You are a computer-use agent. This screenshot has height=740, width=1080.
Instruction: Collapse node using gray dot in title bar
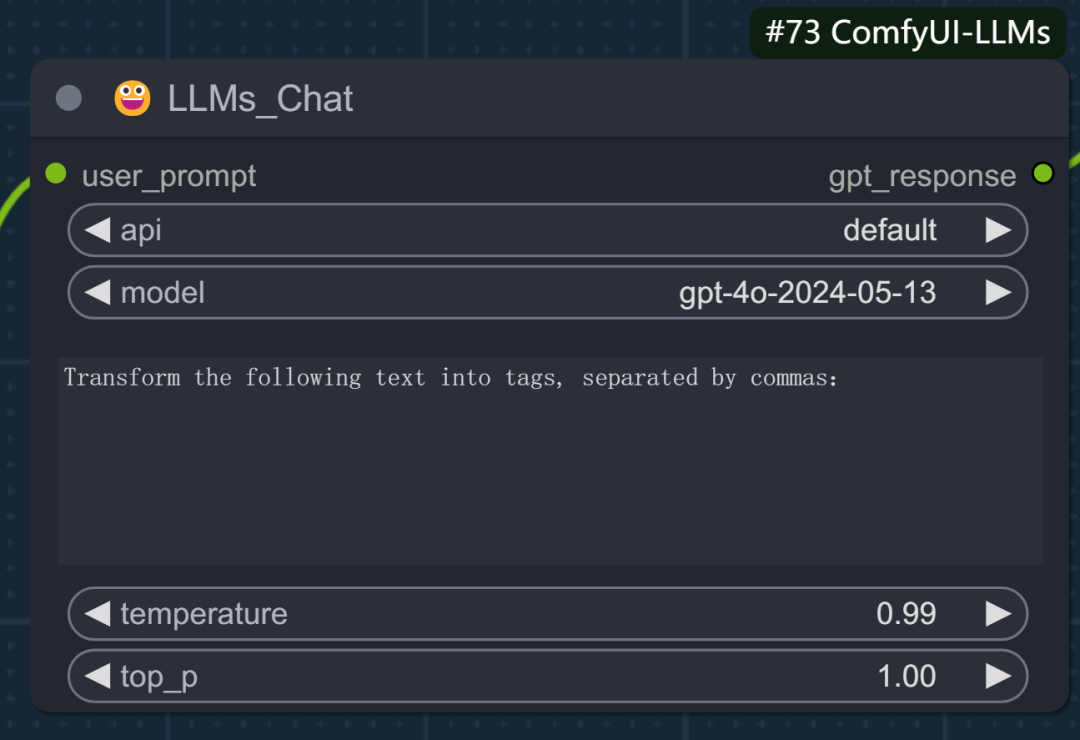point(68,98)
